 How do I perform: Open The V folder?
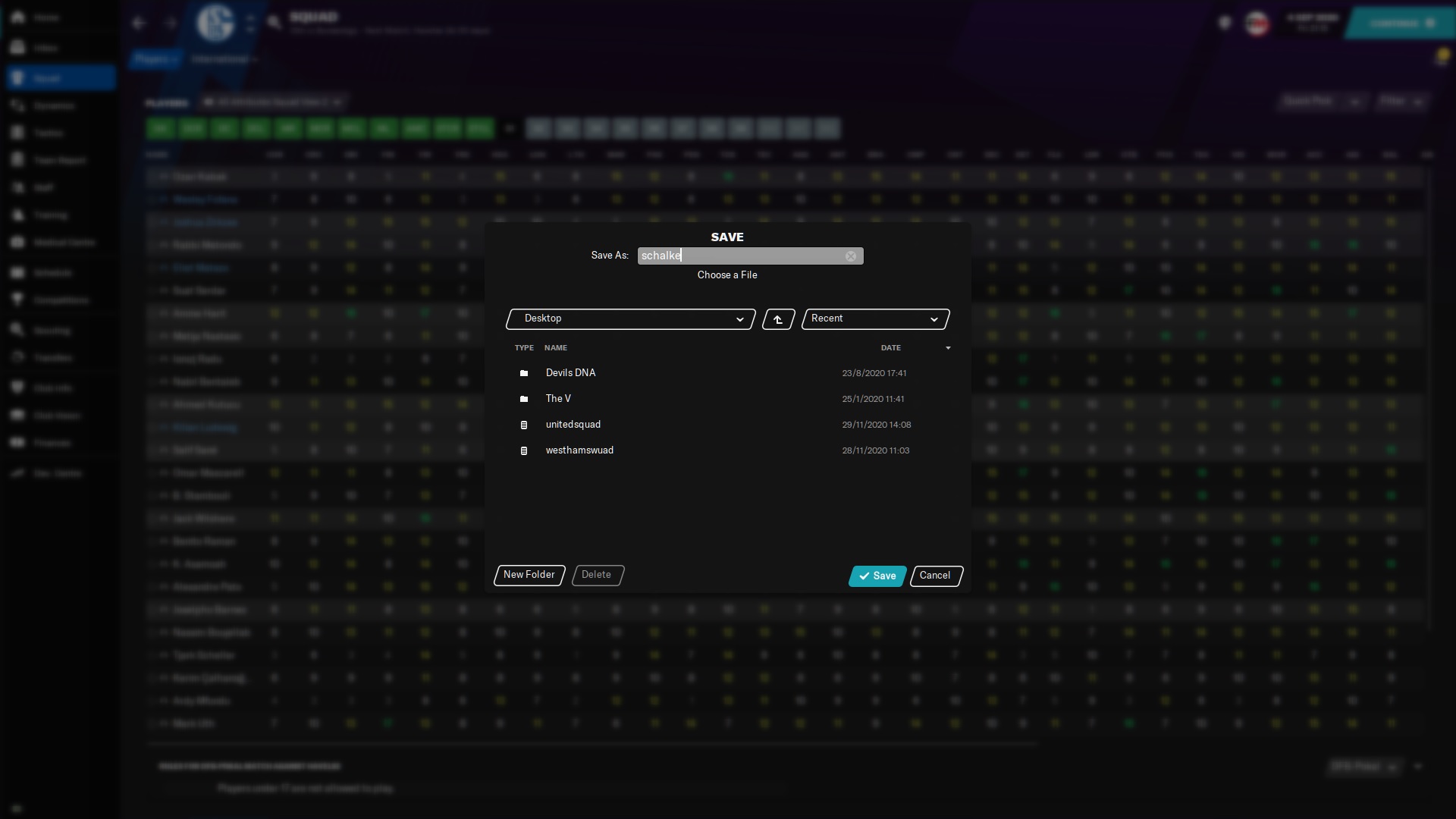click(x=558, y=399)
